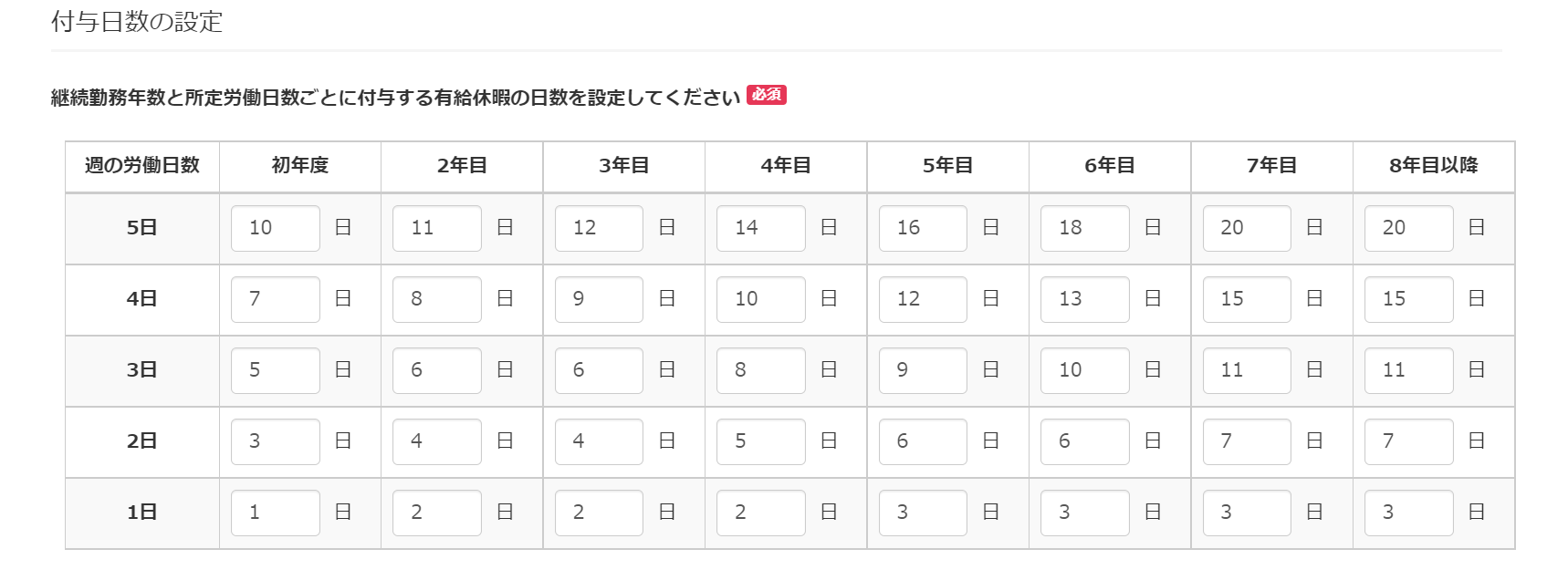Viewport: 1568px width, 570px height.
Task: Click the red 必須 badge
Action: [767, 95]
